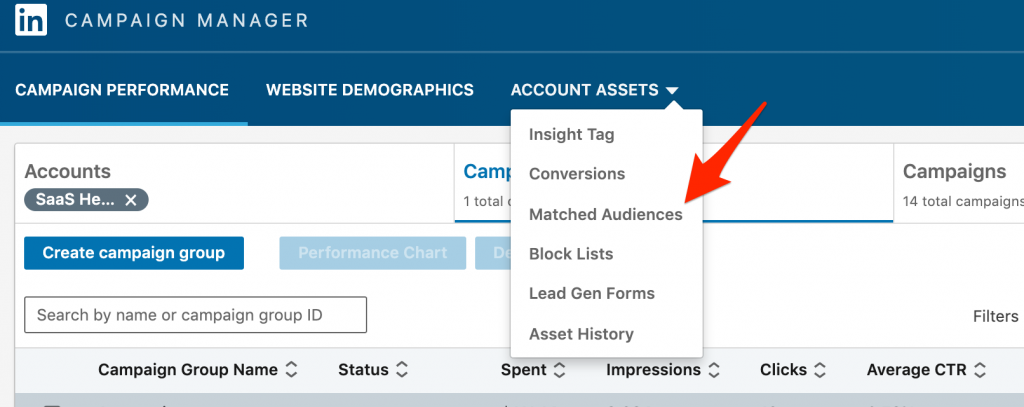Open the Filters option
Viewport: 1024px width, 407px height.
pos(995,317)
